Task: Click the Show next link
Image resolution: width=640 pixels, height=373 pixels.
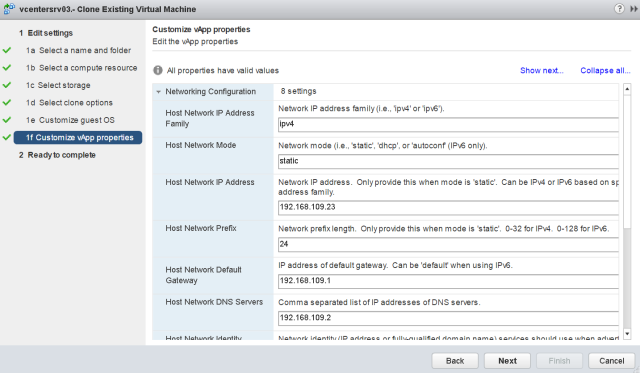Action: [x=542, y=70]
